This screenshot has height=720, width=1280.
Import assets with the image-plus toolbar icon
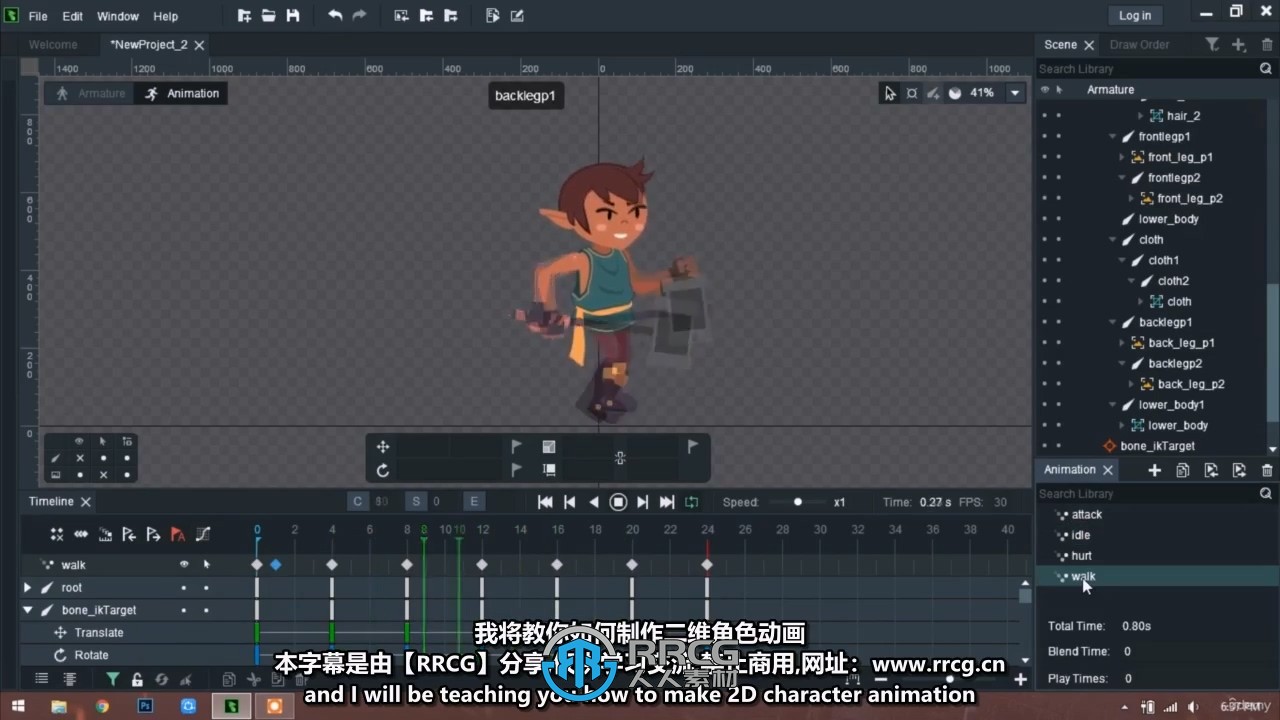coord(401,15)
